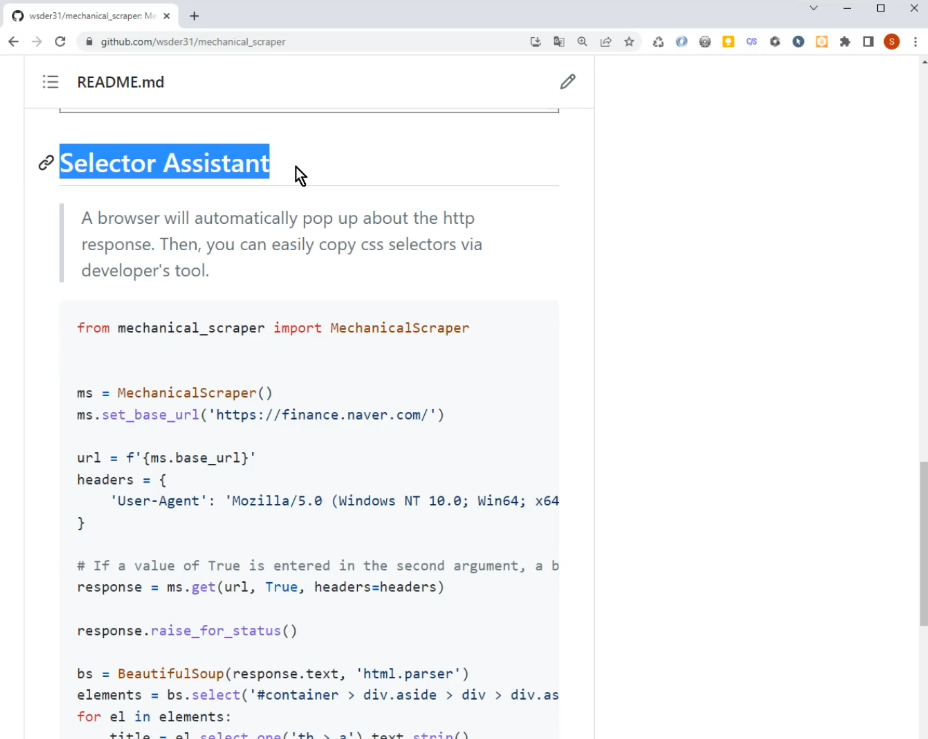Close the wsder31/mechanical_scraper tab
Image resolution: width=928 pixels, height=739 pixels.
166,16
